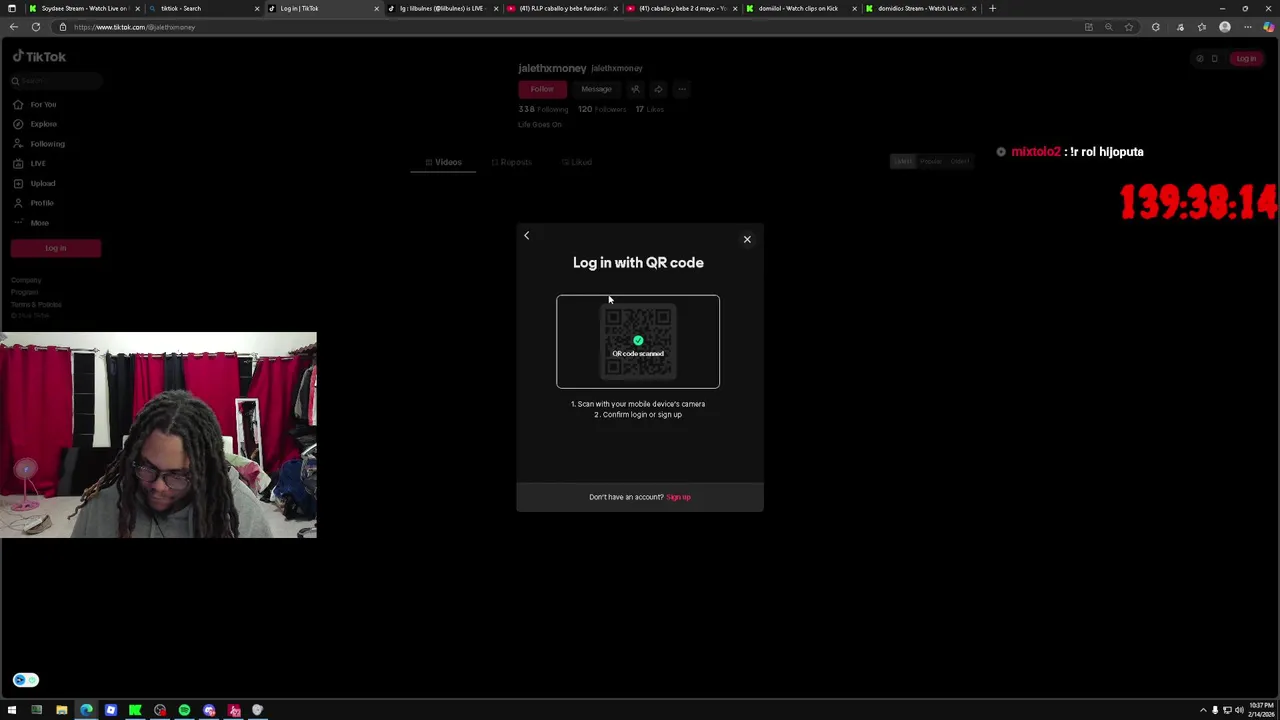Click the share arrow icon on profile
1280x720 pixels.
click(658, 89)
